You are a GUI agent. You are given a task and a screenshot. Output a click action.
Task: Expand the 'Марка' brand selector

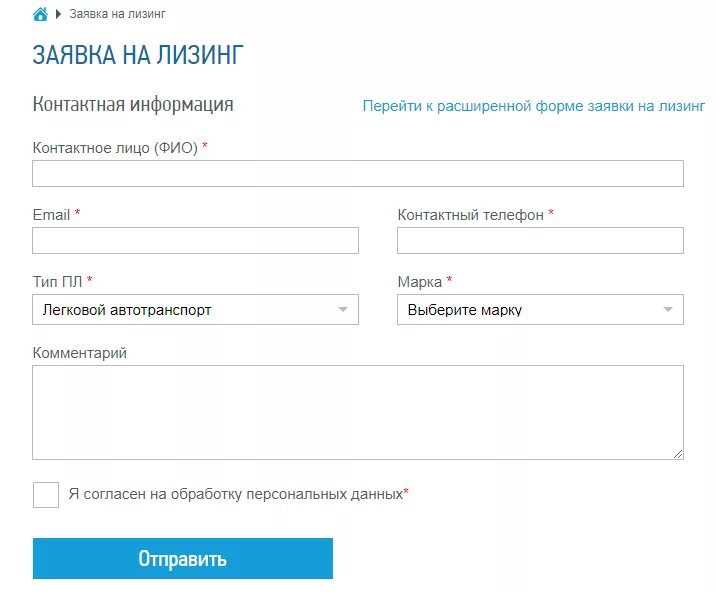540,310
